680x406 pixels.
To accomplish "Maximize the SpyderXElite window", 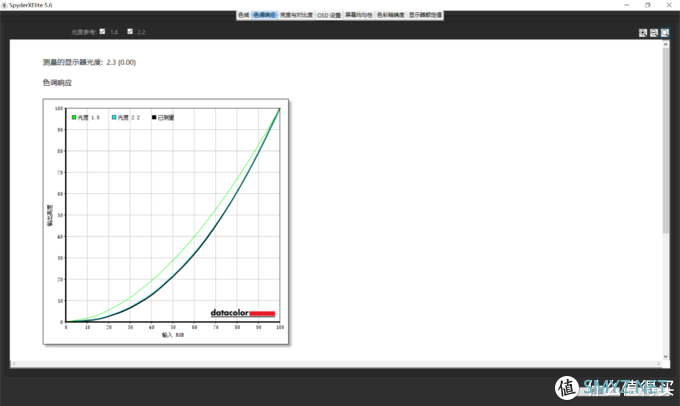I will (647, 5).
